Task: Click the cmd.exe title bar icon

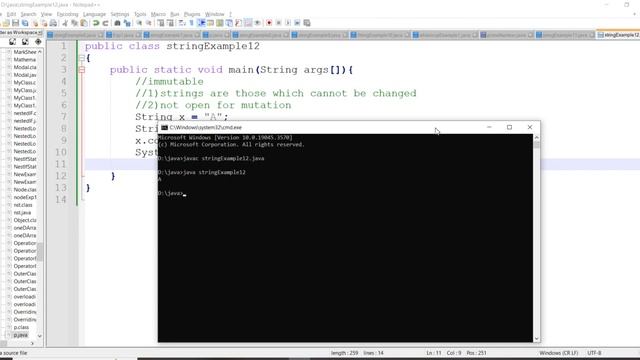Action: click(164, 127)
